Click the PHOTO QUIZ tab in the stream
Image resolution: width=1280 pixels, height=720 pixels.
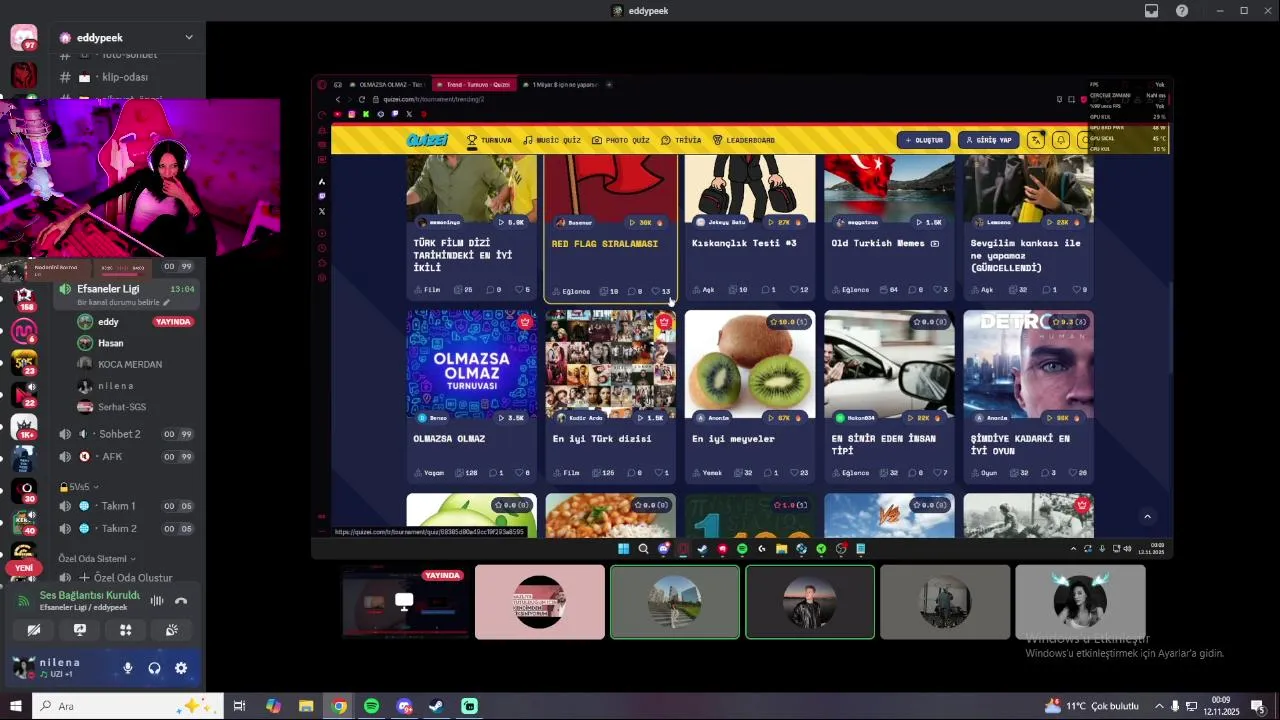[x=621, y=140]
